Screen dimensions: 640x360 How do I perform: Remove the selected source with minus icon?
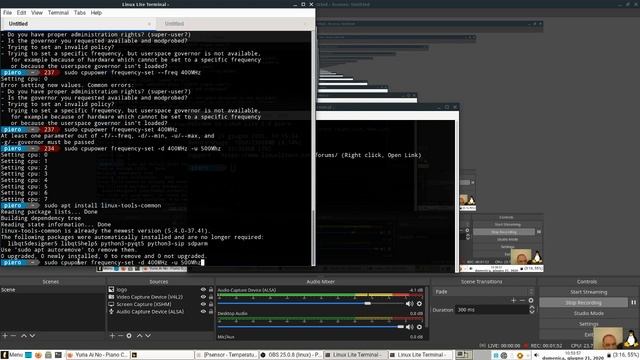(x=120, y=336)
